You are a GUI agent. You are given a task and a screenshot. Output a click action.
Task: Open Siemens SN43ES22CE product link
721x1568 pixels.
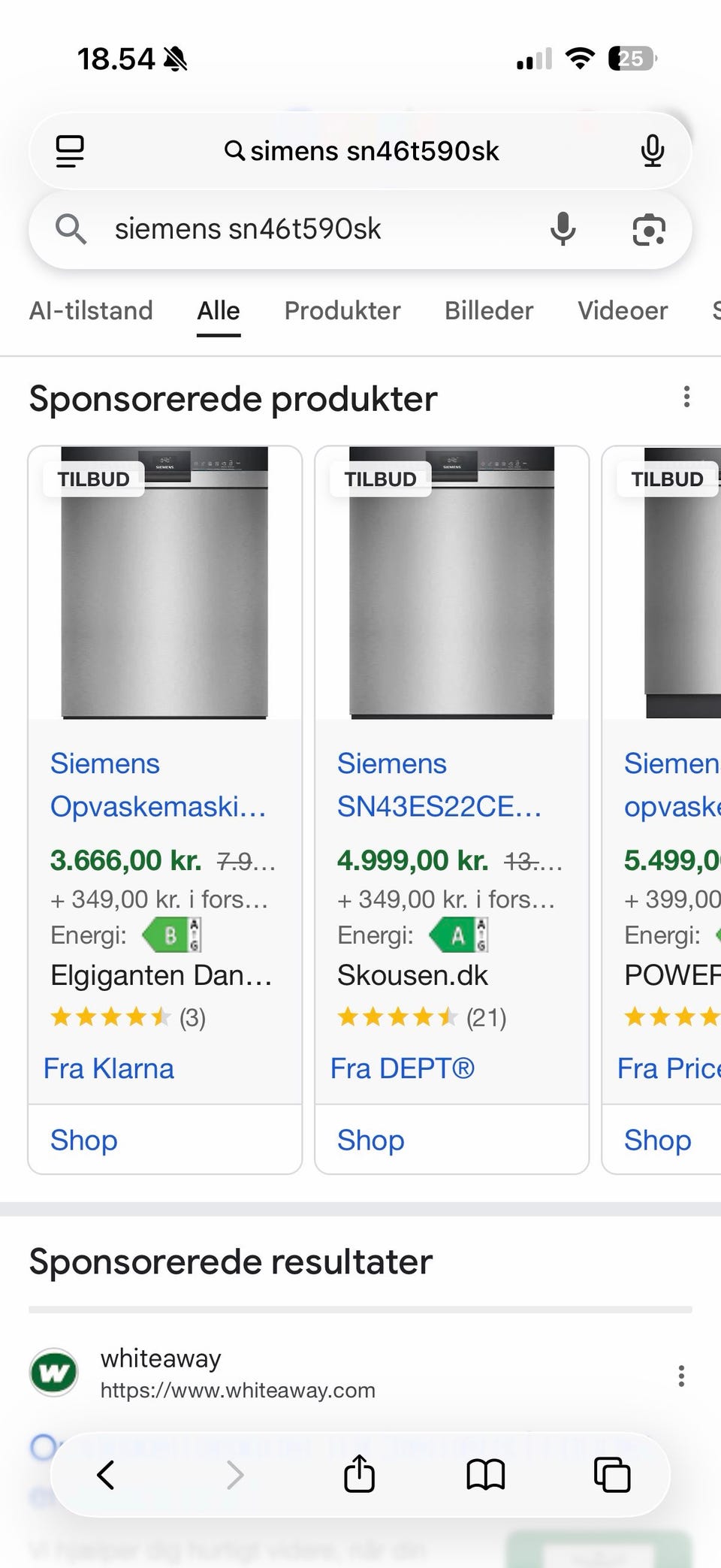coord(439,785)
